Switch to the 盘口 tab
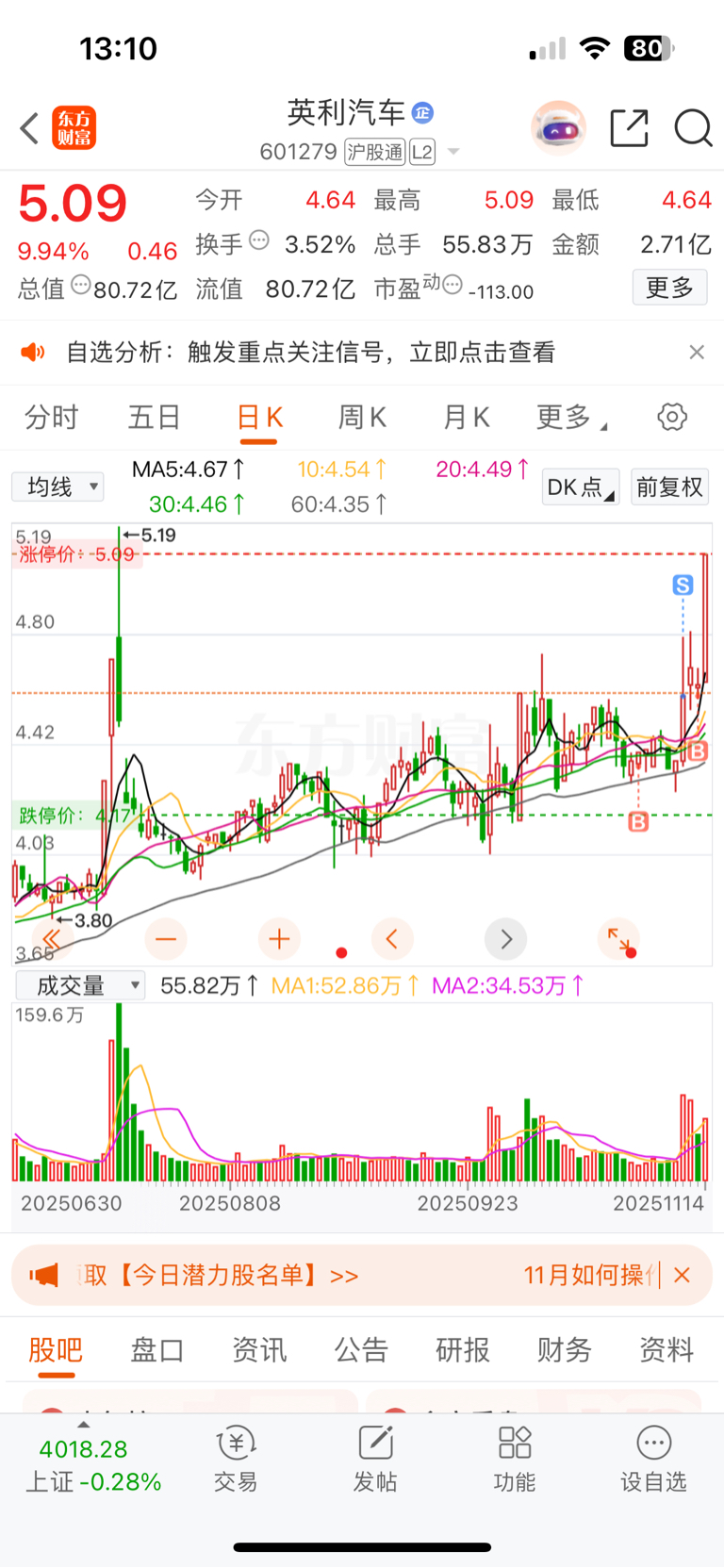The height and width of the screenshot is (1568, 724). pyautogui.click(x=156, y=1350)
